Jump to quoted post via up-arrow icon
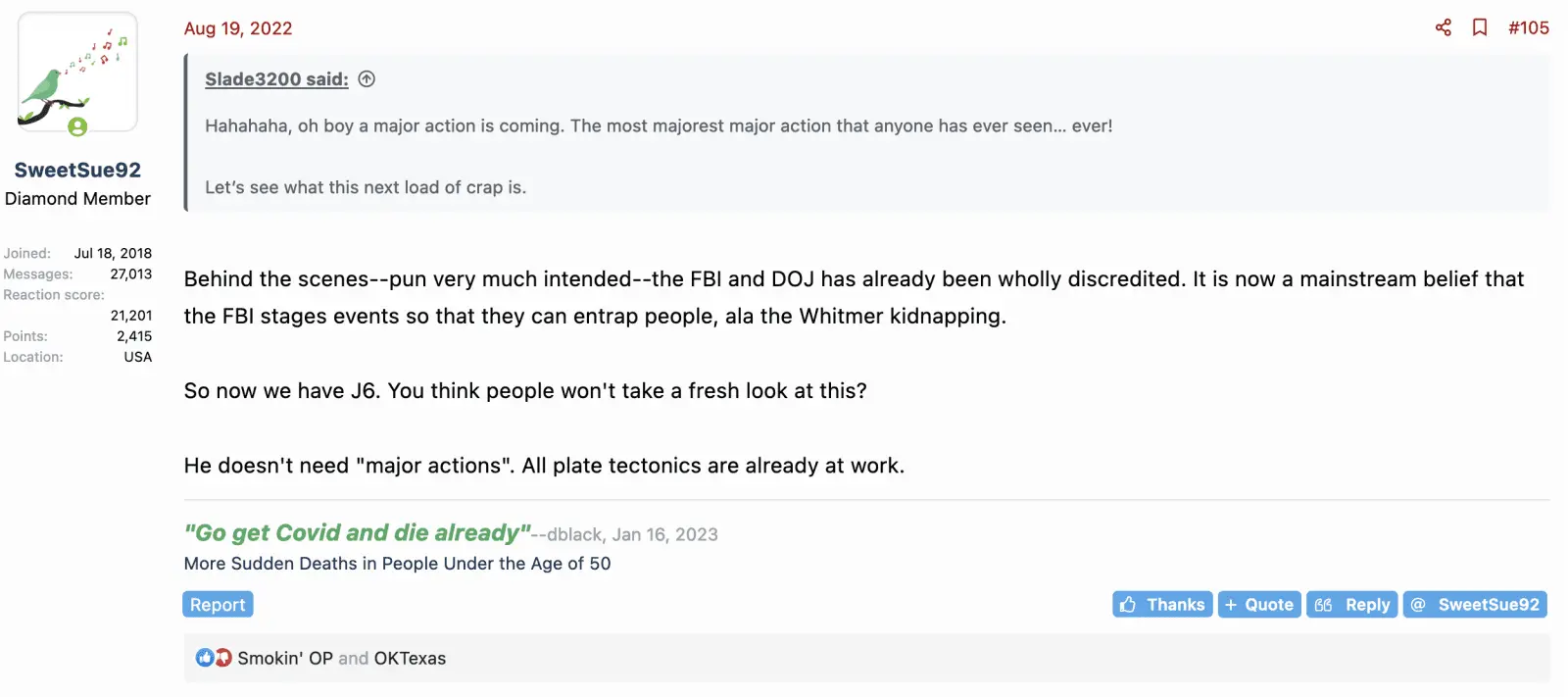 [367, 79]
